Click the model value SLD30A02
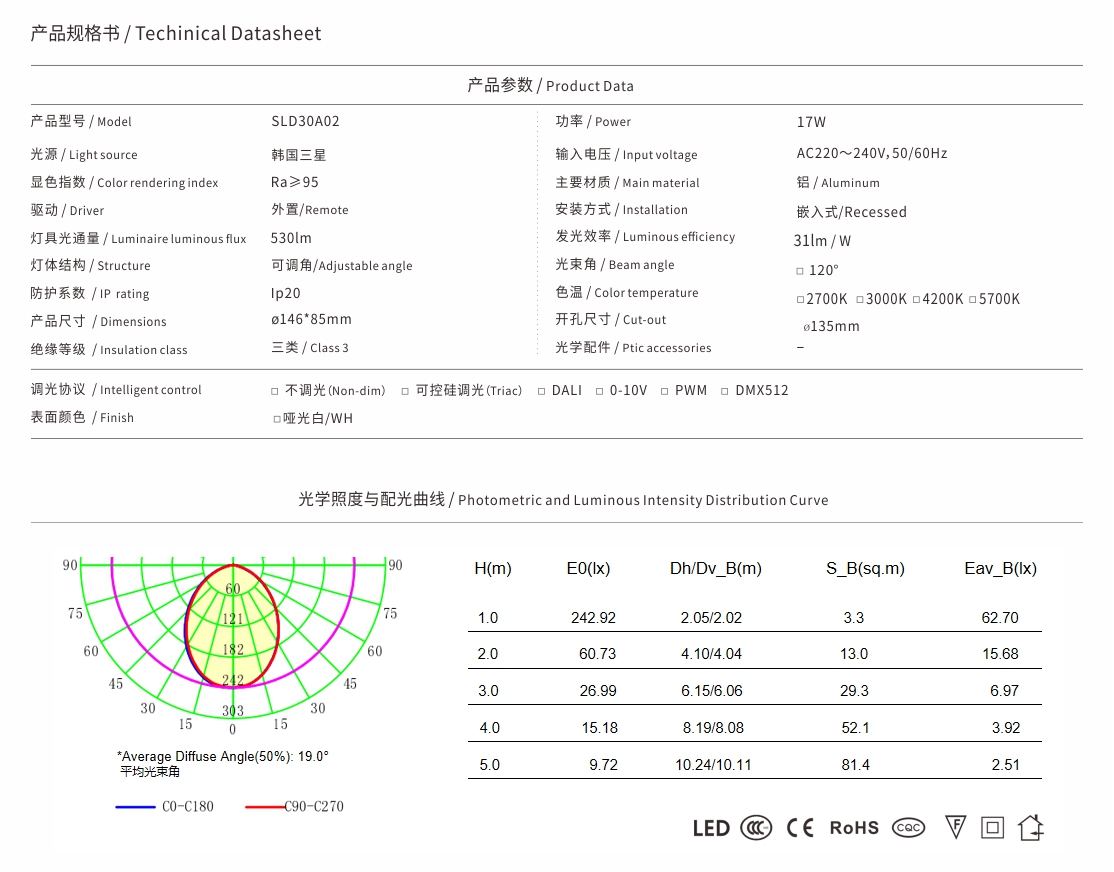The image size is (1114, 872). (305, 122)
